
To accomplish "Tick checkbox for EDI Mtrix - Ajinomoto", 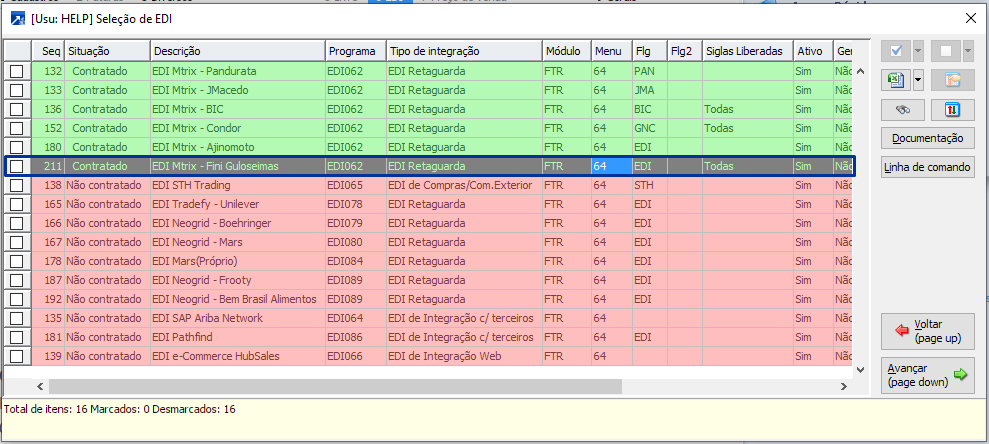I will click(x=17, y=147).
